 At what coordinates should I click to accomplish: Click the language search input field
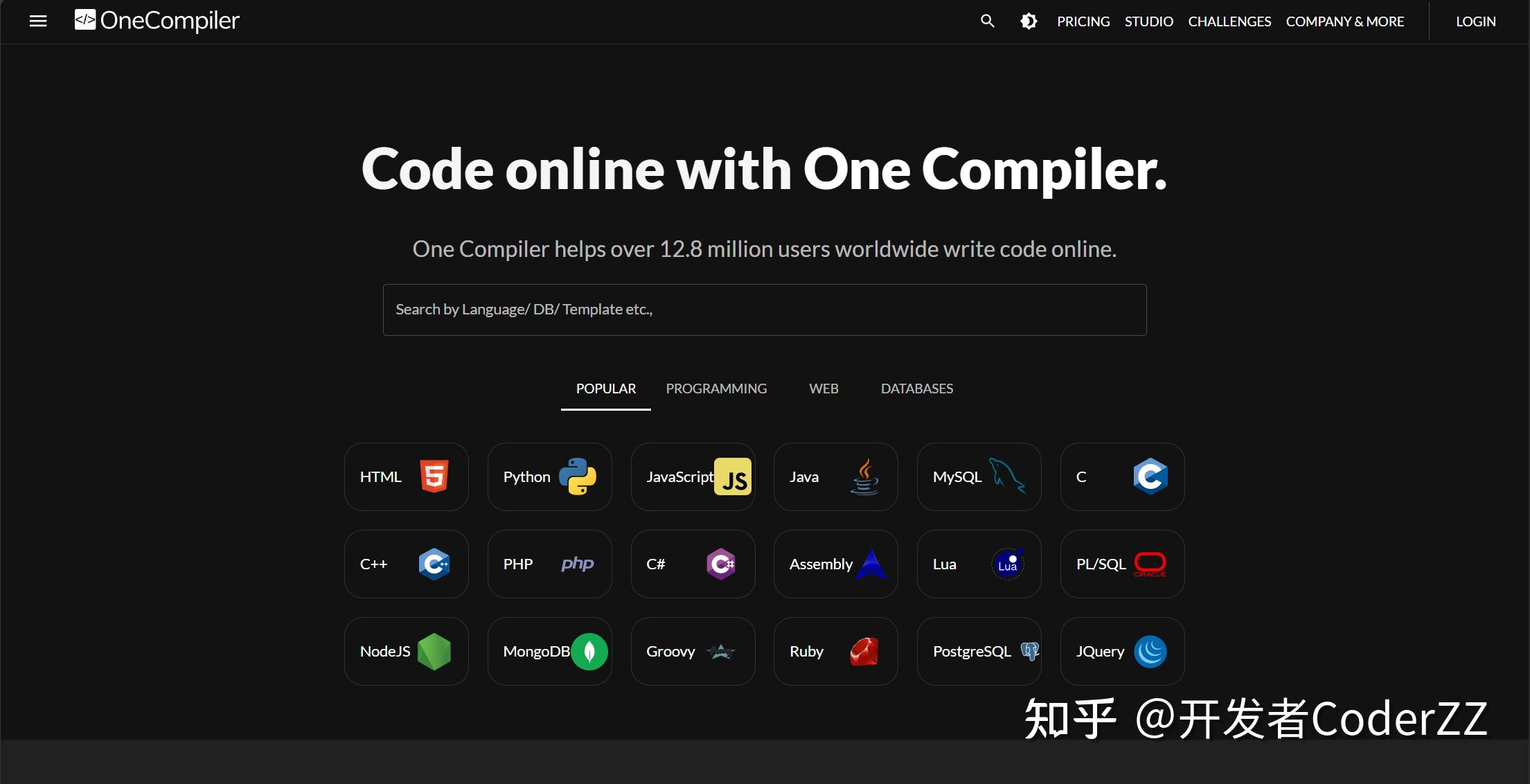(764, 310)
